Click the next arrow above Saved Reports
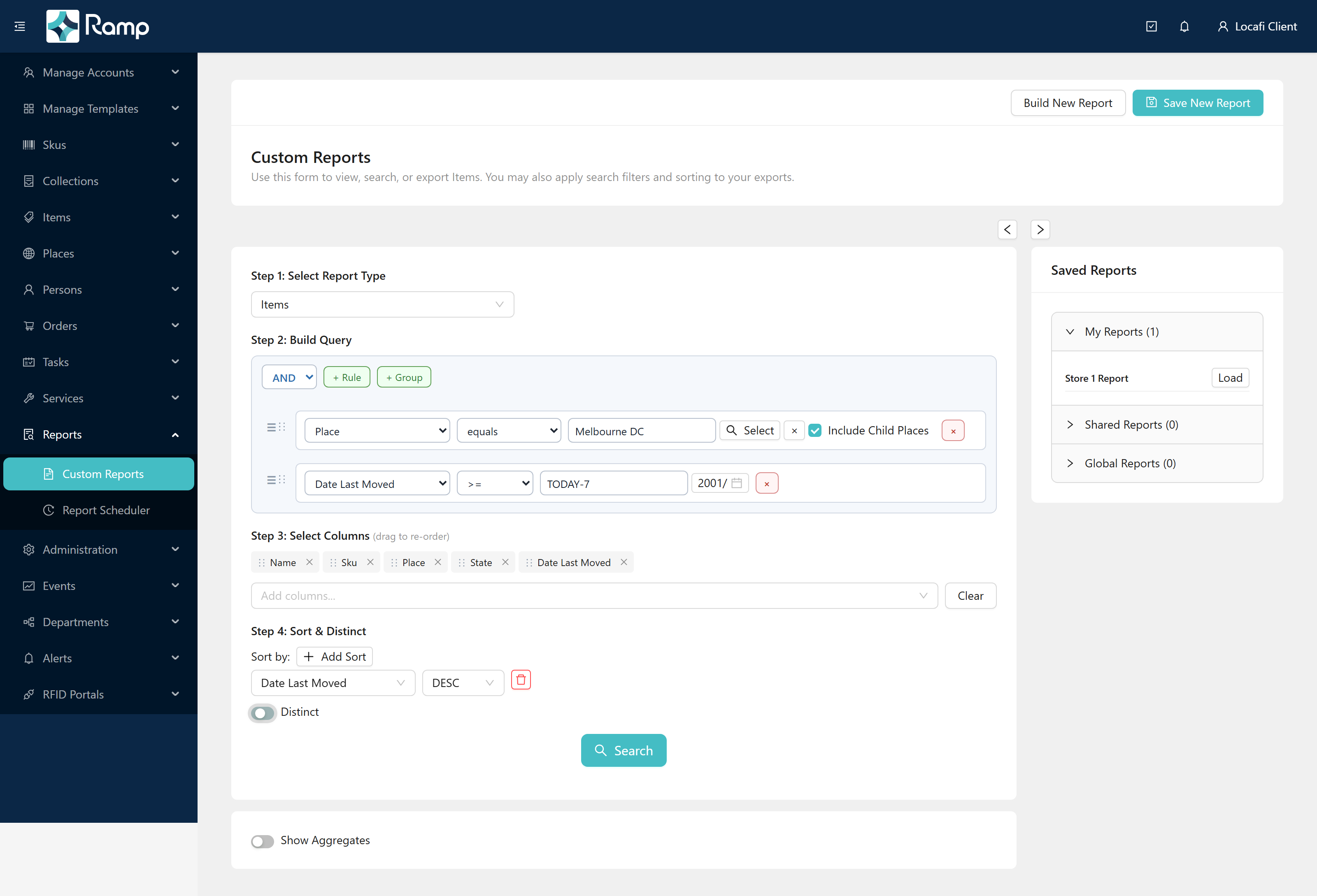 coord(1040,230)
